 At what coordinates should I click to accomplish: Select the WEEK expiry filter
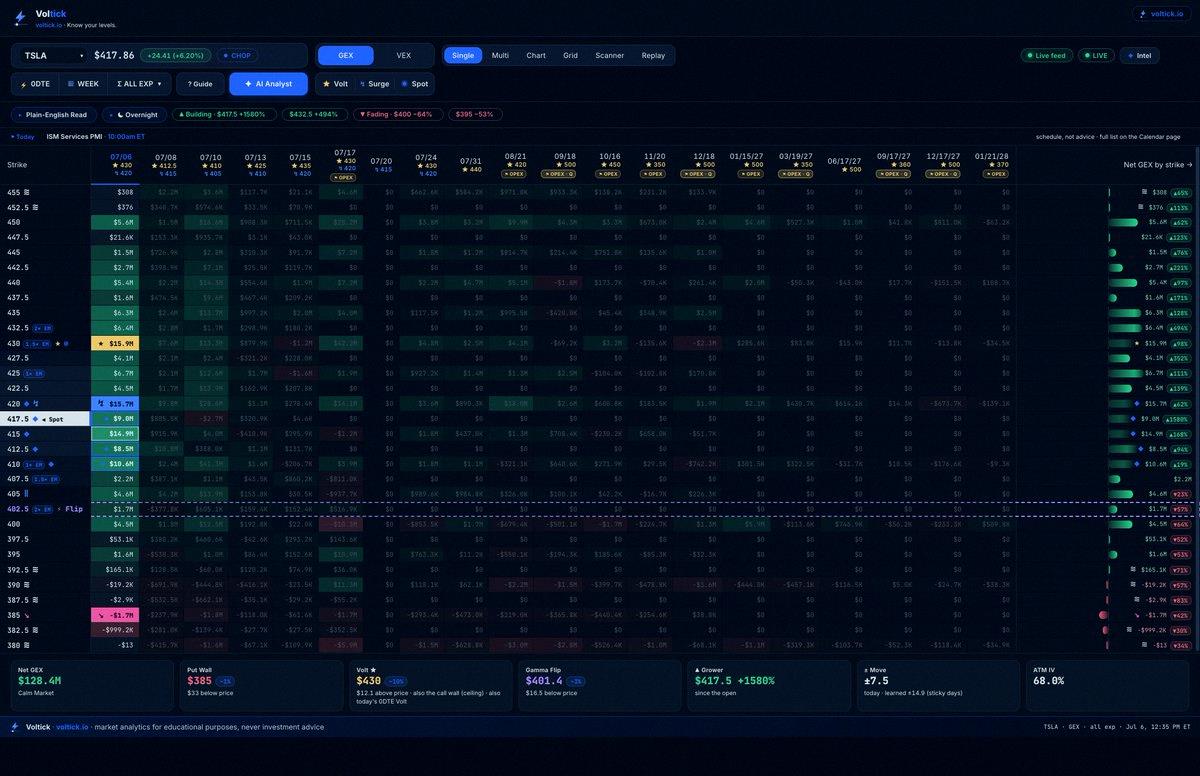click(x=83, y=84)
